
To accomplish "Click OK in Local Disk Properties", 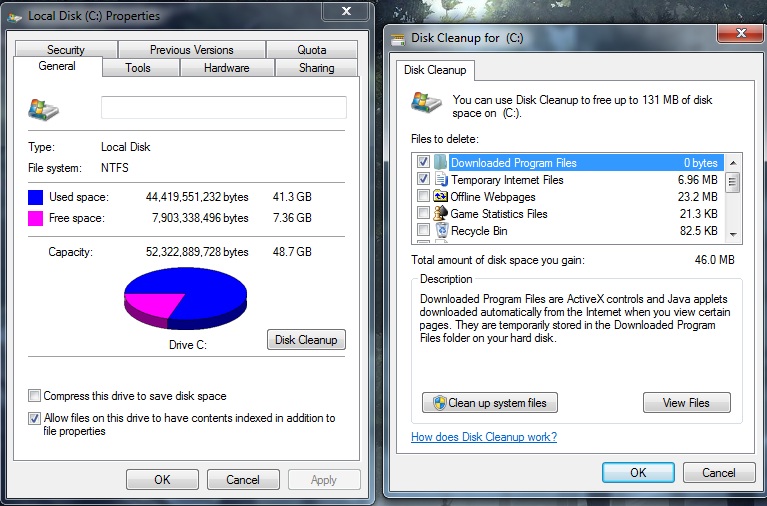I will (x=162, y=480).
